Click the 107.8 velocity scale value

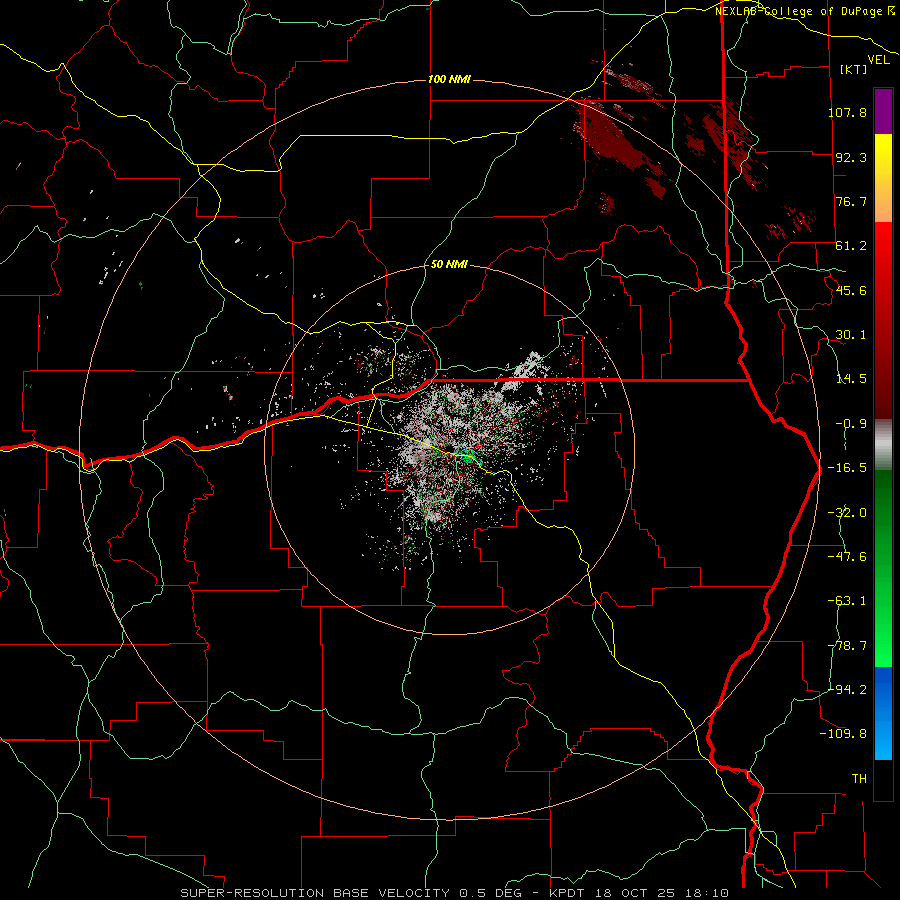coord(847,112)
